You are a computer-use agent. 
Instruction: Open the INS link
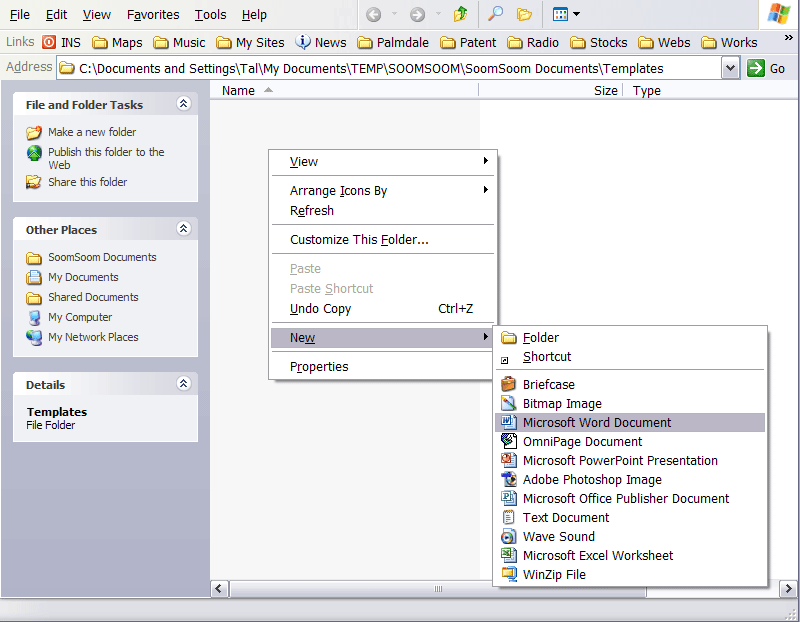point(61,42)
